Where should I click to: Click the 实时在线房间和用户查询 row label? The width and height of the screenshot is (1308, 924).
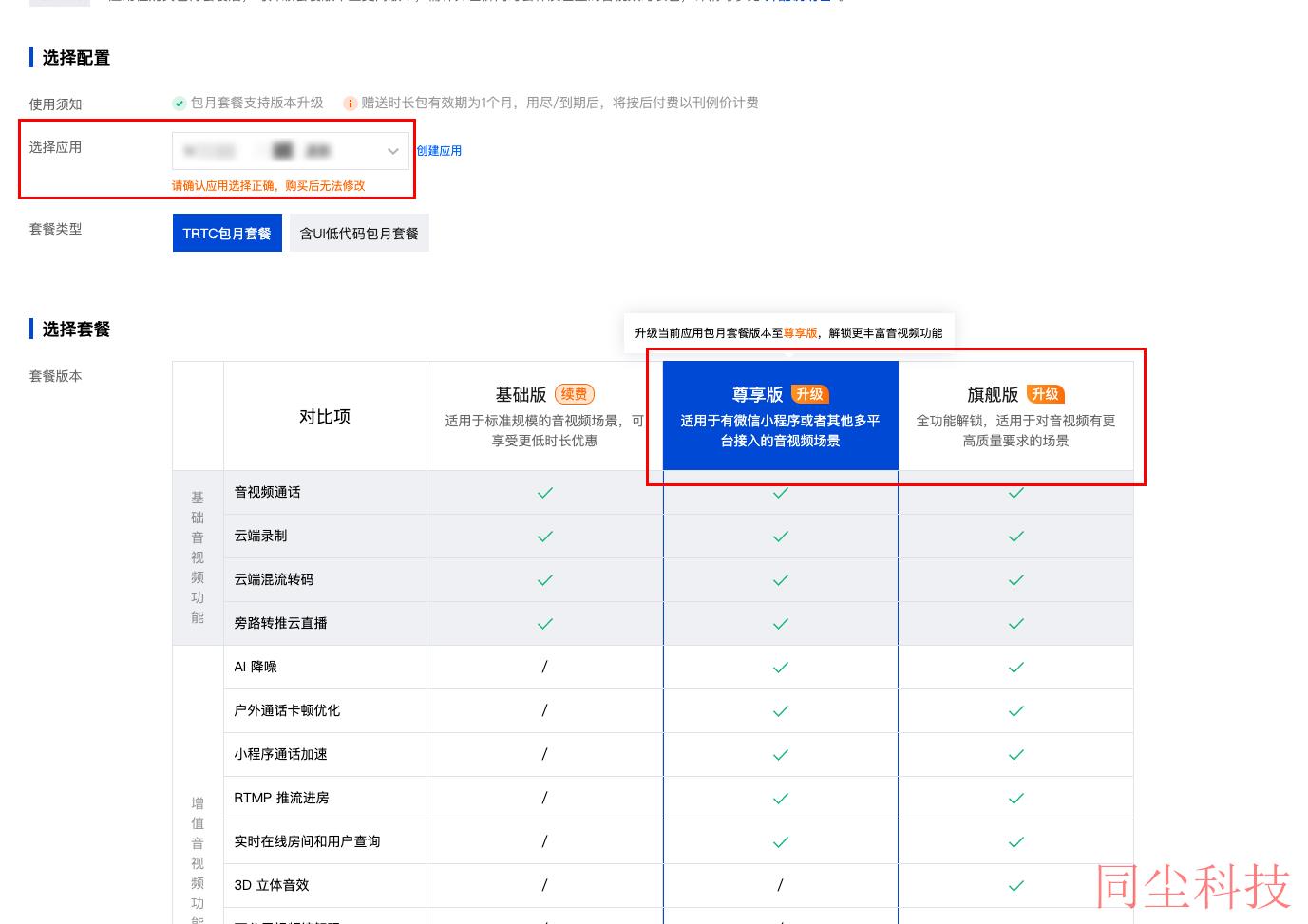coord(307,841)
